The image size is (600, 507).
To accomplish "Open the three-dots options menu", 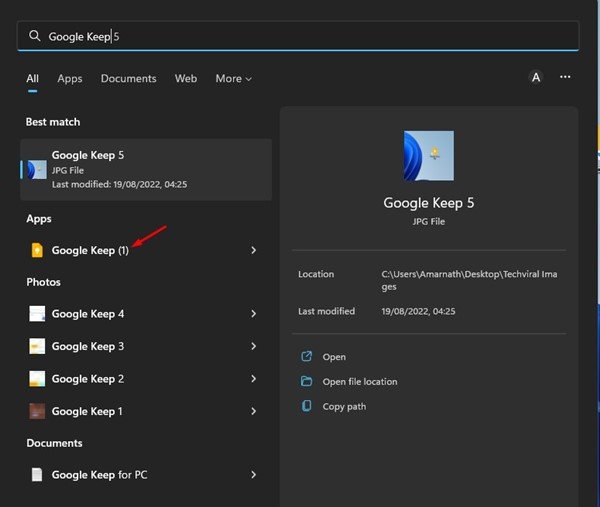I will click(565, 78).
